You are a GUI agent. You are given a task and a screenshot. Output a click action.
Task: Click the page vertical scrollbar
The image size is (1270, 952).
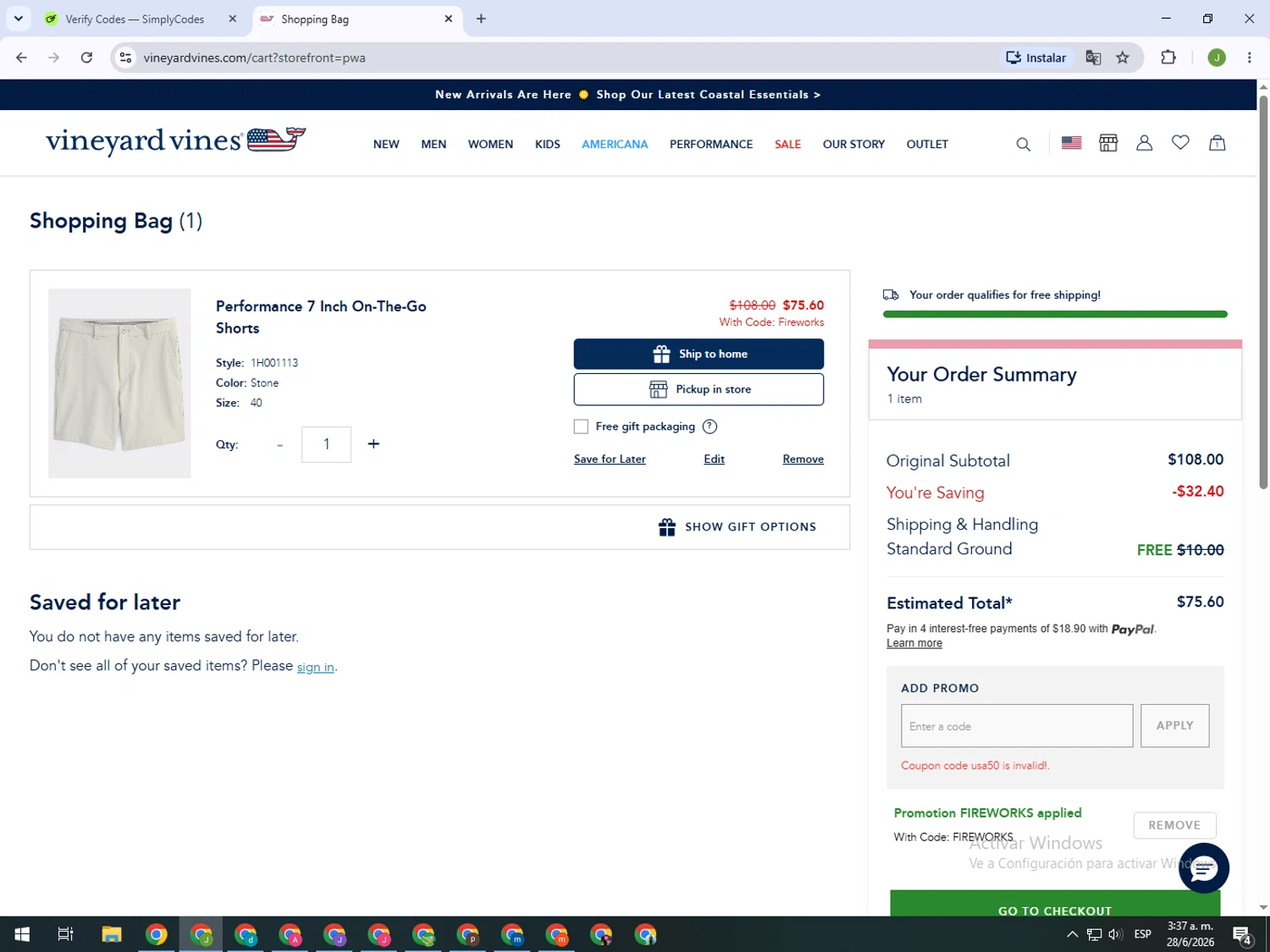(1263, 292)
